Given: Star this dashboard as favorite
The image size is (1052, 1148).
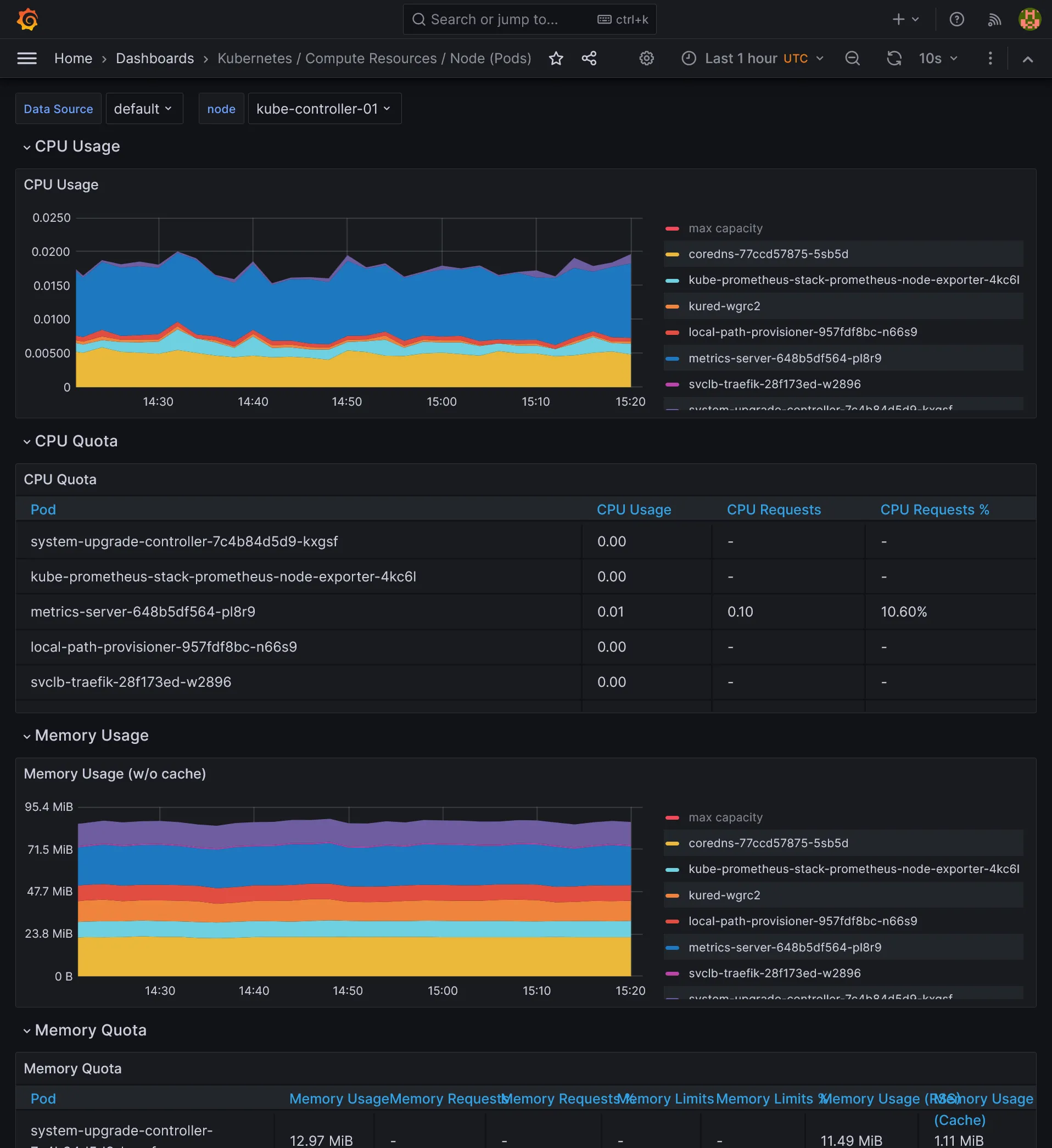Looking at the screenshot, I should coord(556,58).
